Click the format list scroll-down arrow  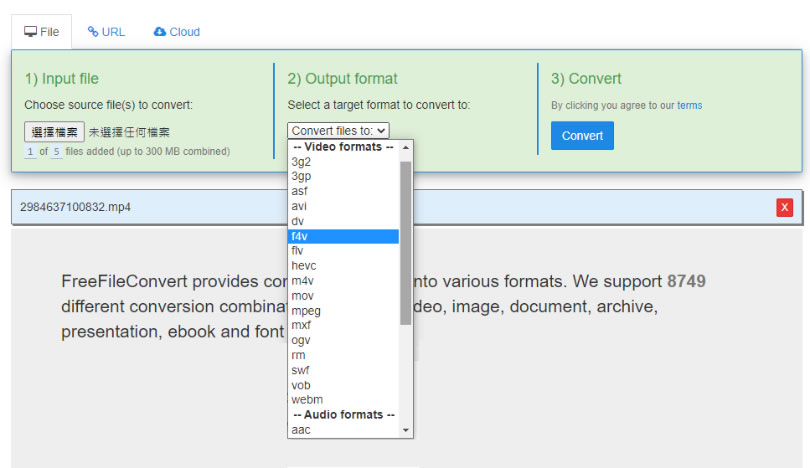click(406, 430)
